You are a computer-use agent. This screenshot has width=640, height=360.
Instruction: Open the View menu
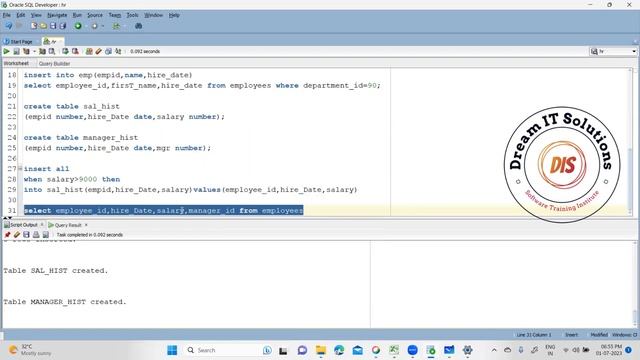(36, 15)
